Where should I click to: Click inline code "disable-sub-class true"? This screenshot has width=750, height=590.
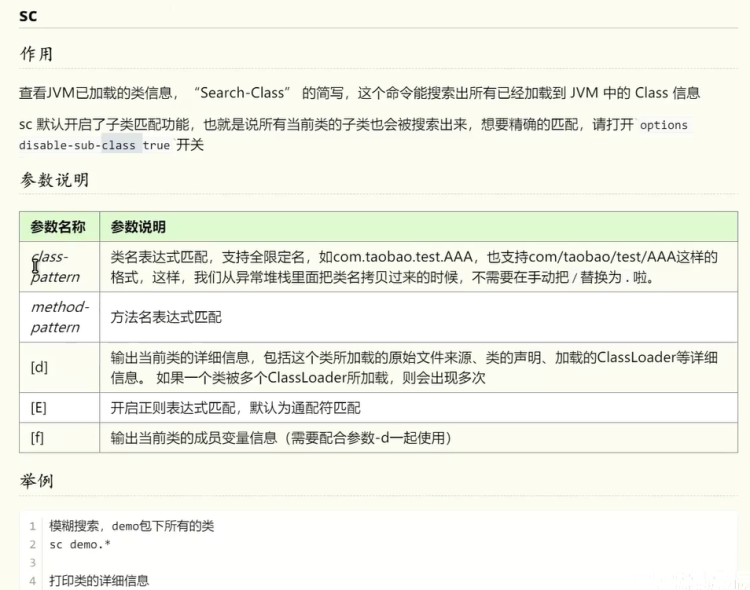(x=94, y=145)
